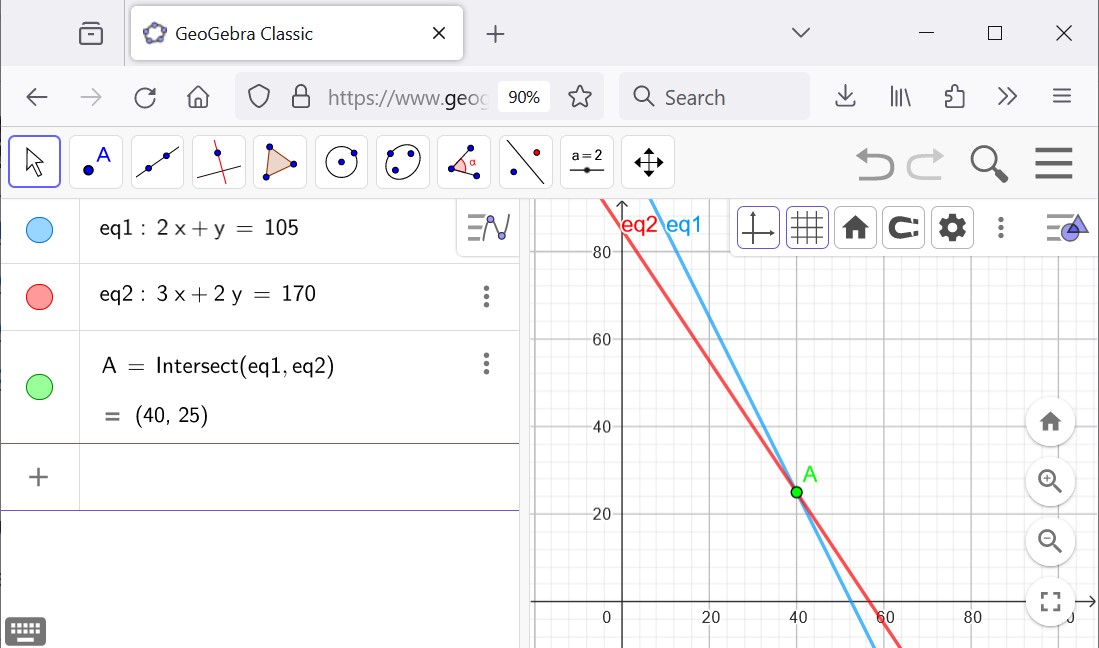This screenshot has width=1099, height=648.
Task: Toggle grid display in graphics style bar
Action: tap(807, 228)
